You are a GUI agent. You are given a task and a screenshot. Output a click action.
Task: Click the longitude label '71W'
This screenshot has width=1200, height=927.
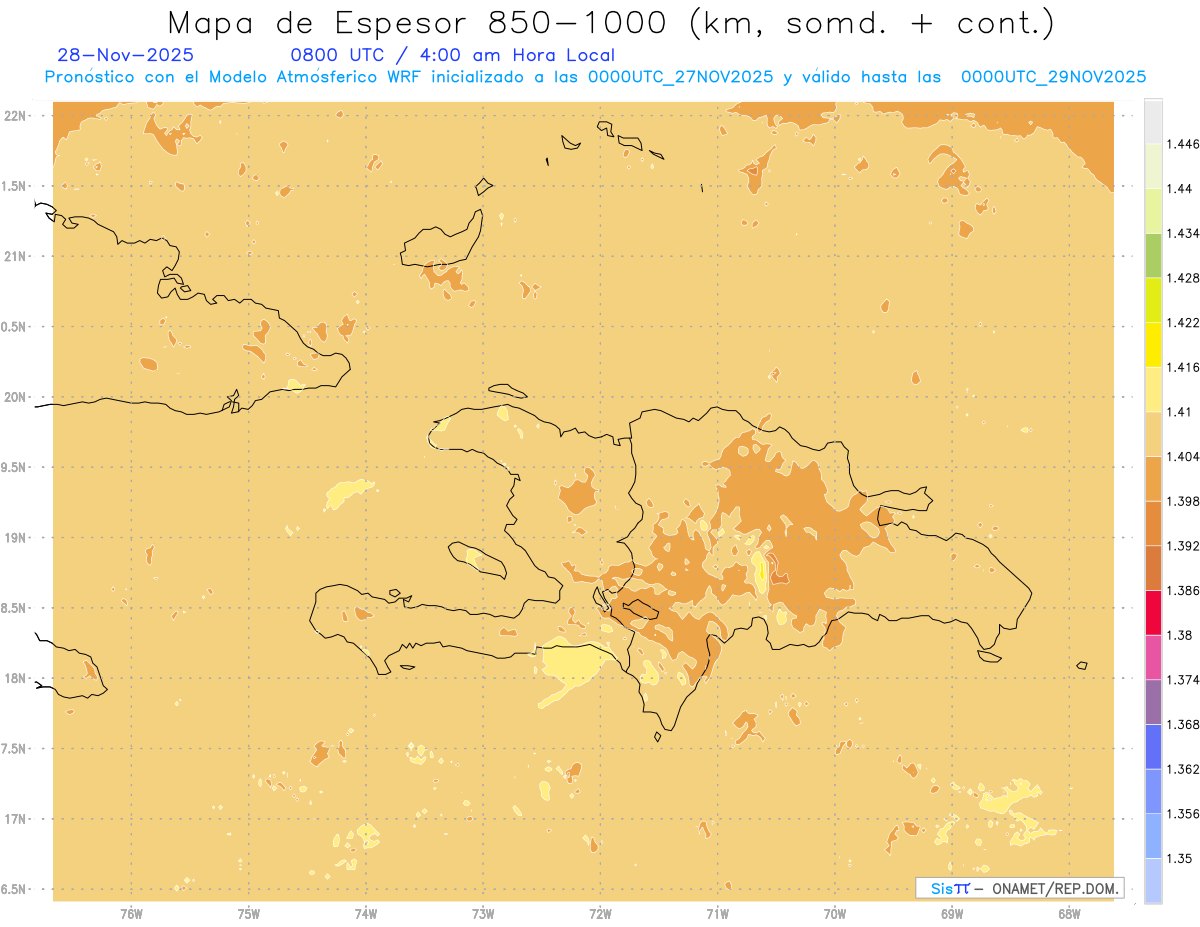pyautogui.click(x=717, y=913)
